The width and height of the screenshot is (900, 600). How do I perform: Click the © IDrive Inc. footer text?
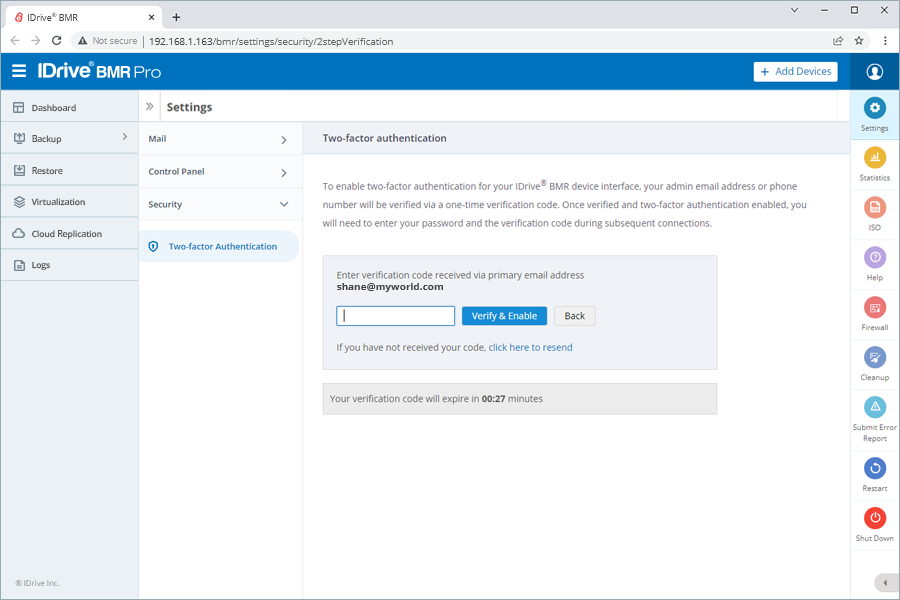click(37, 583)
